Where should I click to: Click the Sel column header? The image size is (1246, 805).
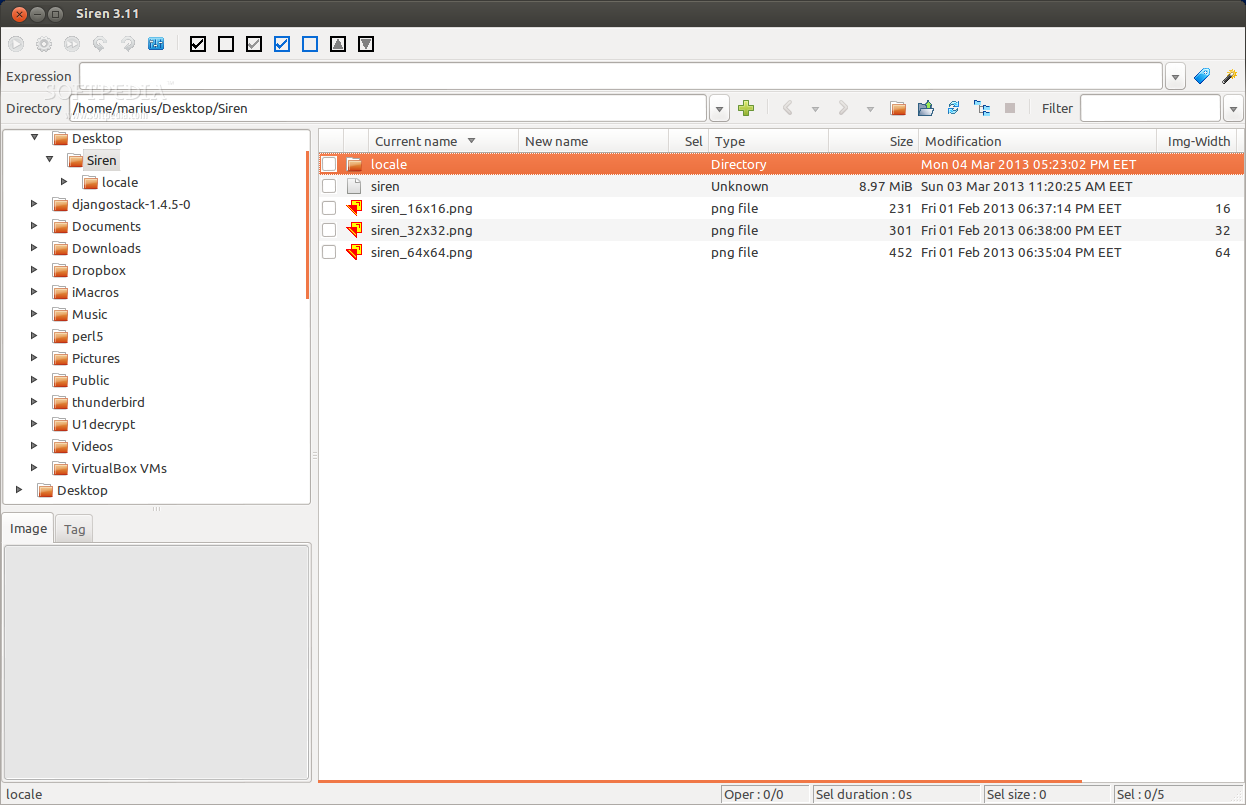[x=689, y=141]
